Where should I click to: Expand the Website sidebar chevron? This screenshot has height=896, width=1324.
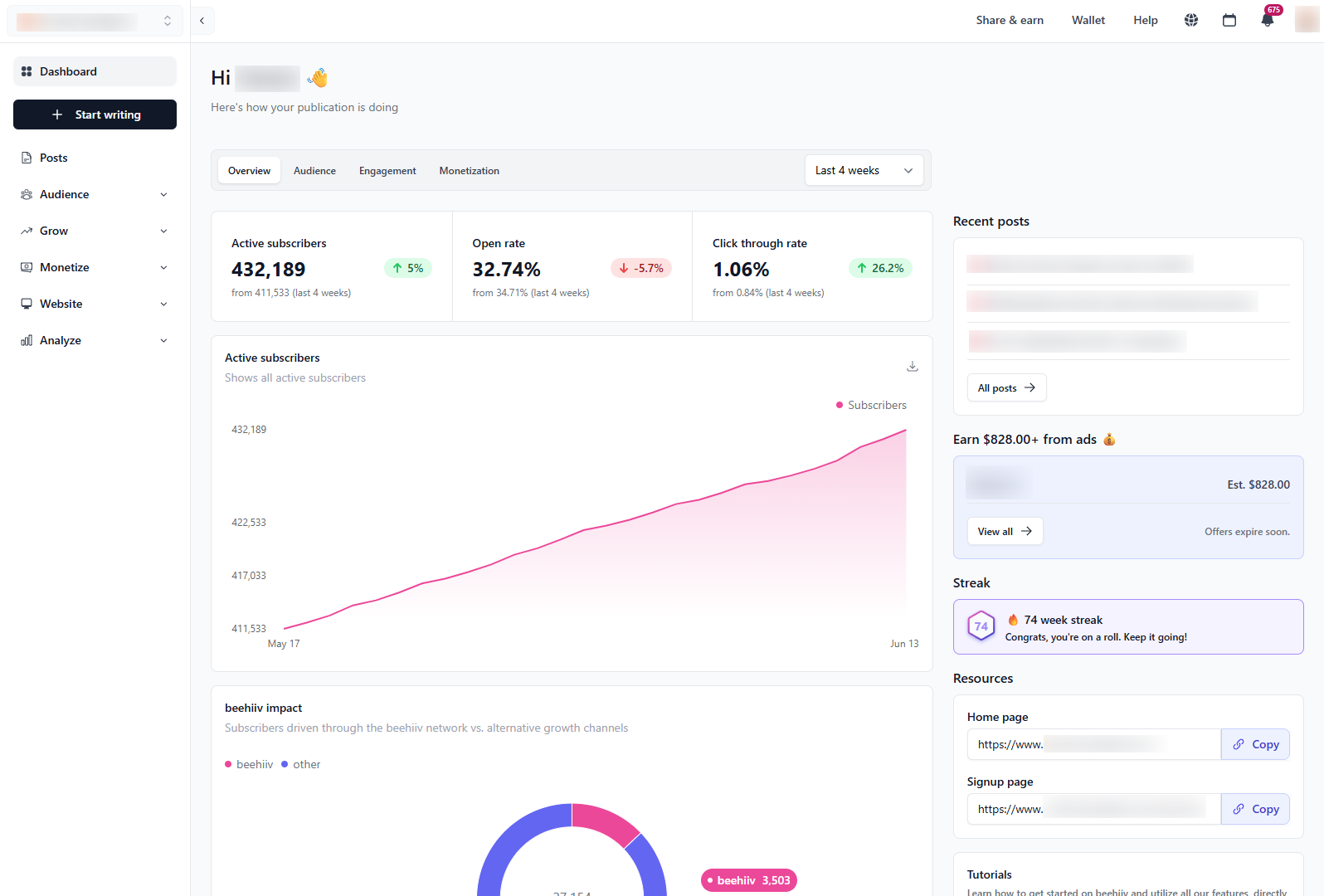click(163, 304)
